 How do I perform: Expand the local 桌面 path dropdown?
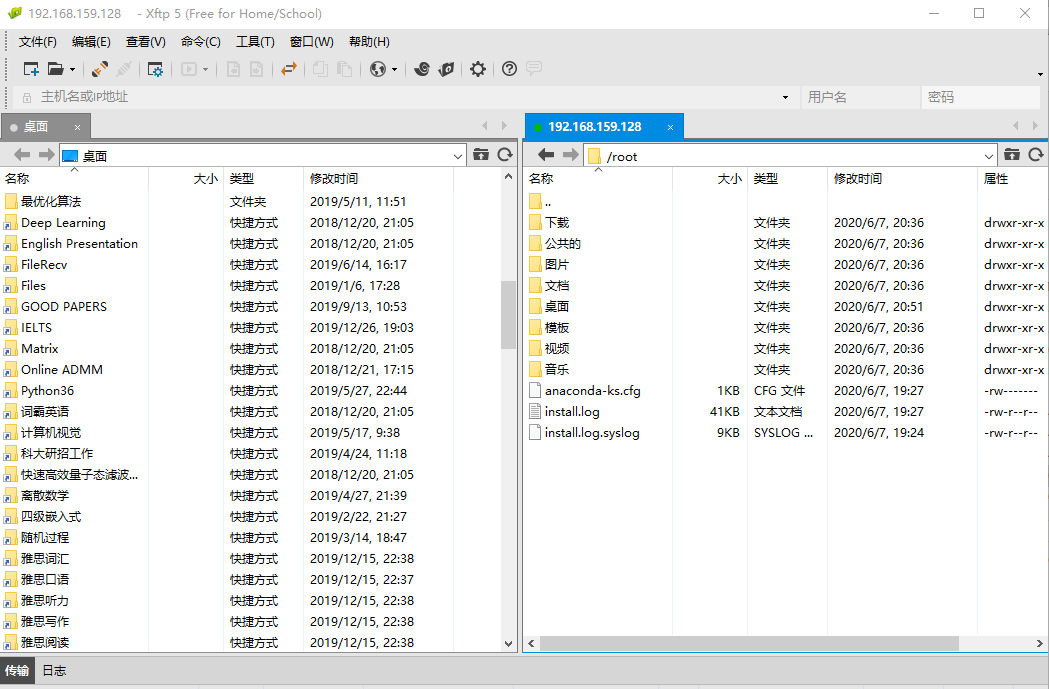(458, 156)
